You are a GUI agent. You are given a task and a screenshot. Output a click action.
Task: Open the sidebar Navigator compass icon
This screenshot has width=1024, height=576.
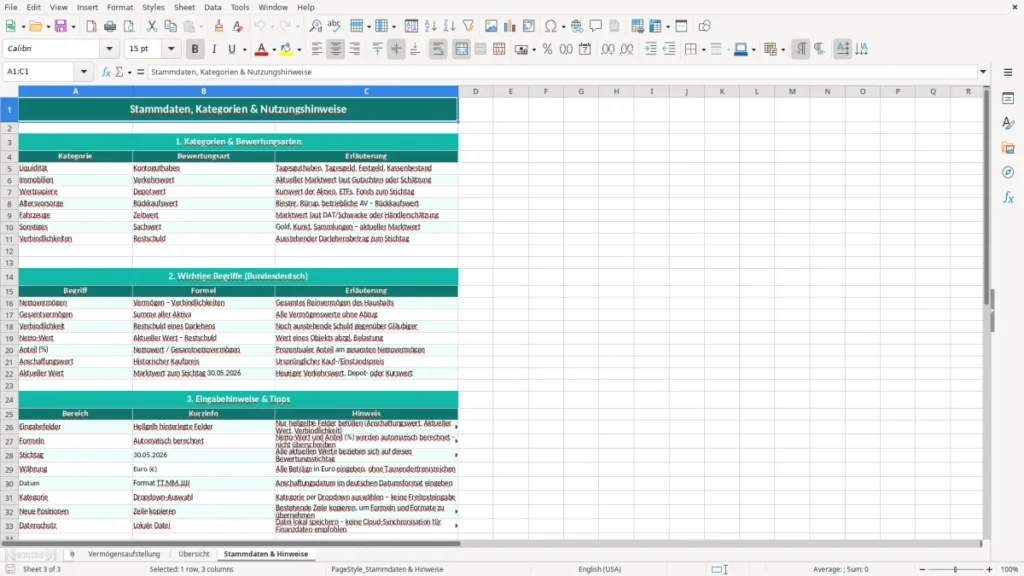[x=1008, y=173]
